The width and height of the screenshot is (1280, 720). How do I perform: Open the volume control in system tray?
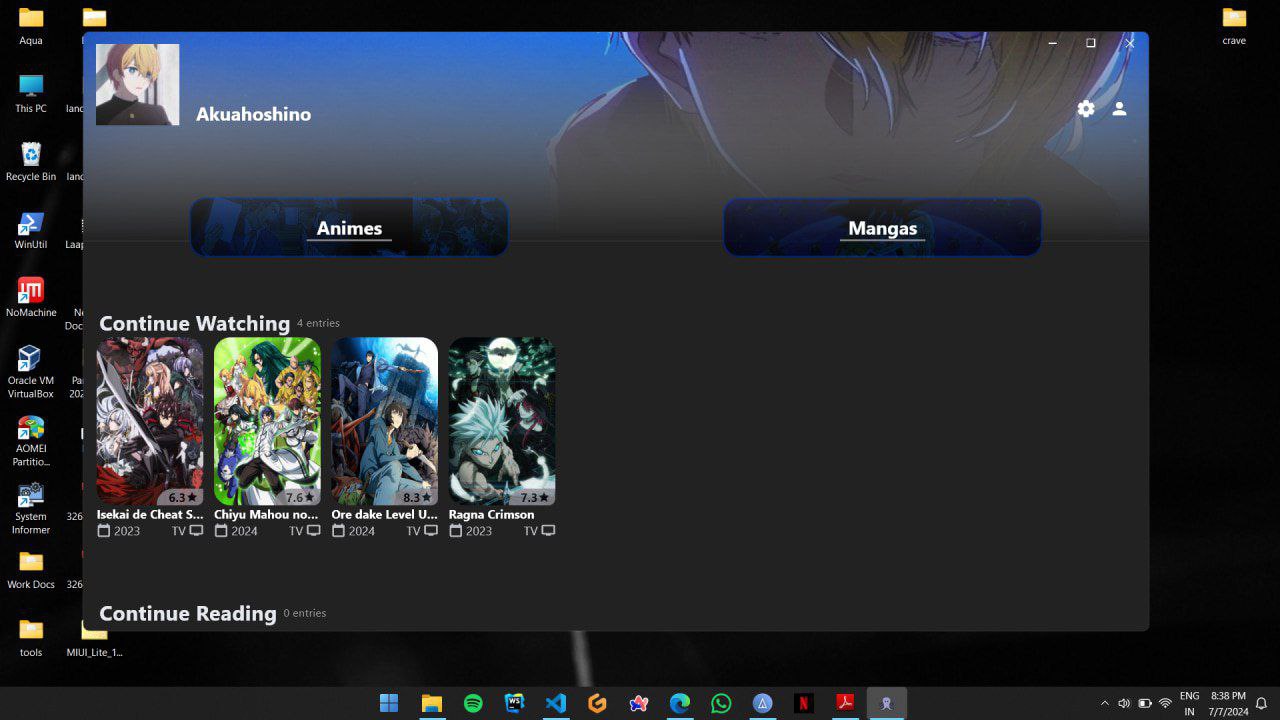coord(1124,704)
